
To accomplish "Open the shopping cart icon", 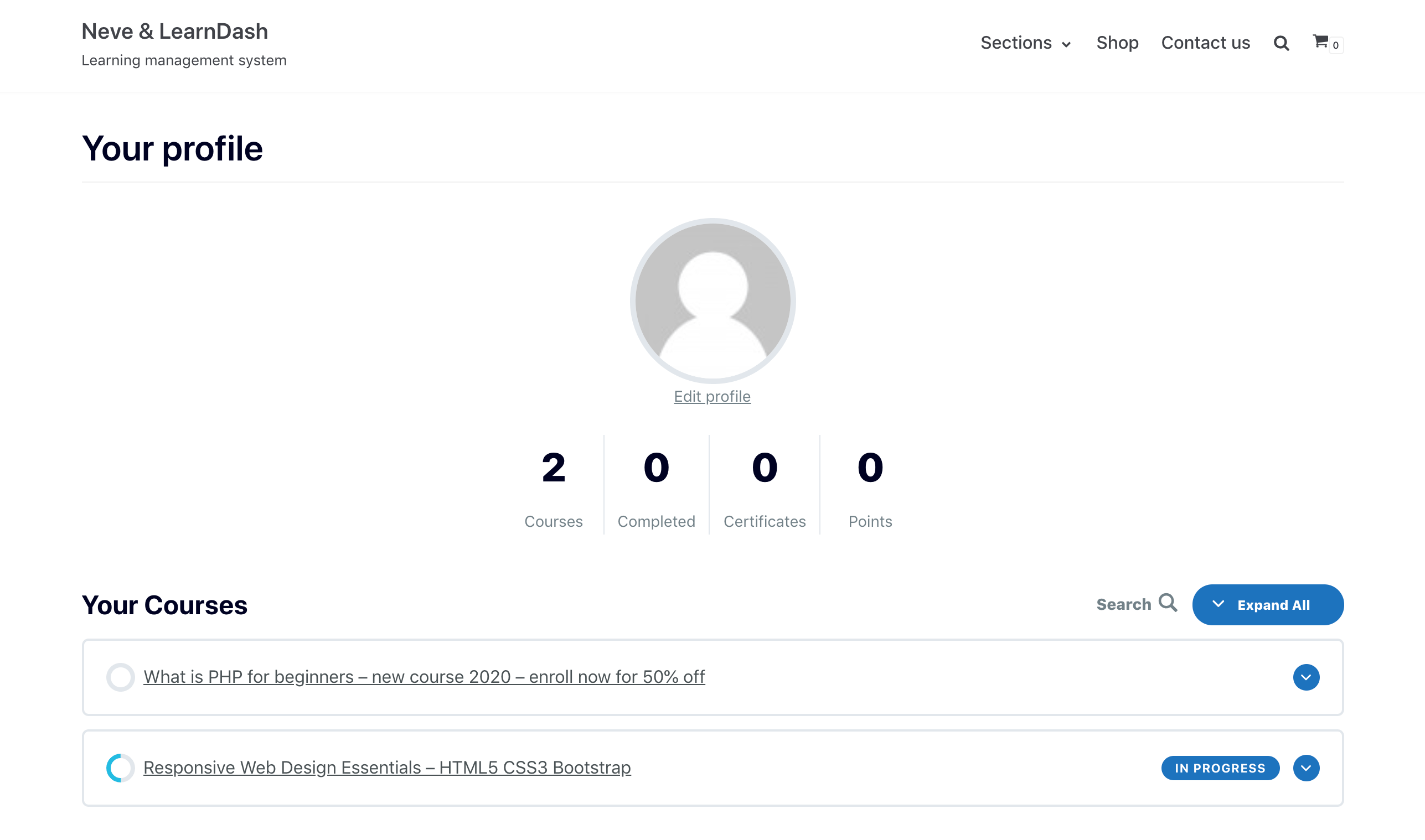I will 1320,42.
